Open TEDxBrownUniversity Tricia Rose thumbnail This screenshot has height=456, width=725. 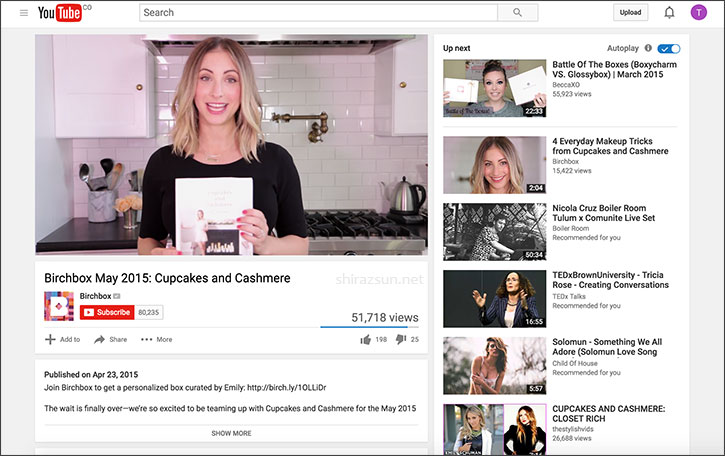[494, 299]
